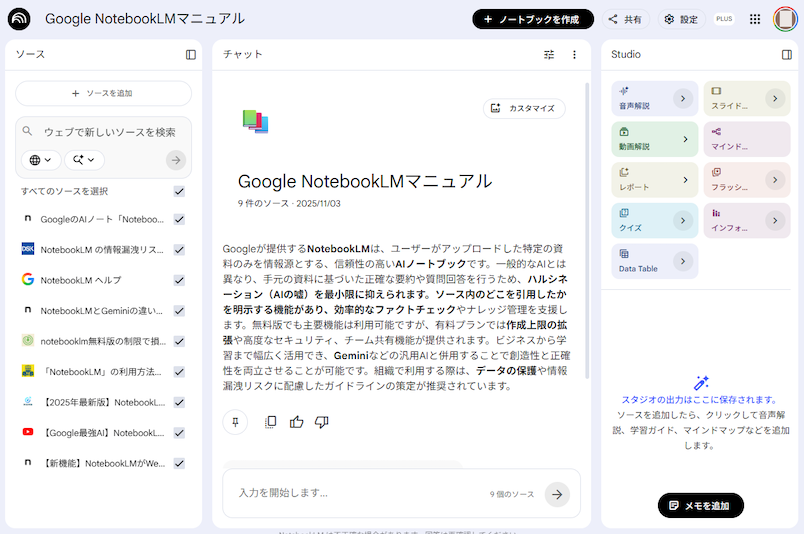Create infographic インフォ tile
This screenshot has width=804, height=534.
[747, 221]
